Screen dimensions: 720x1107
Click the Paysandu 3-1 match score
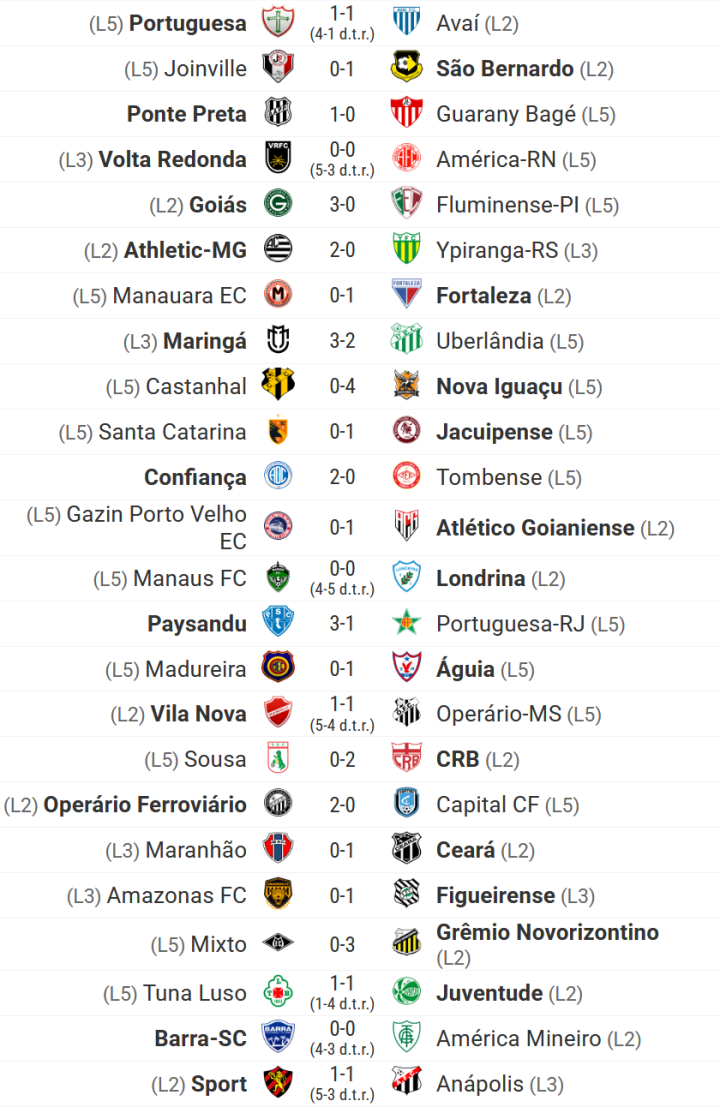click(342, 623)
